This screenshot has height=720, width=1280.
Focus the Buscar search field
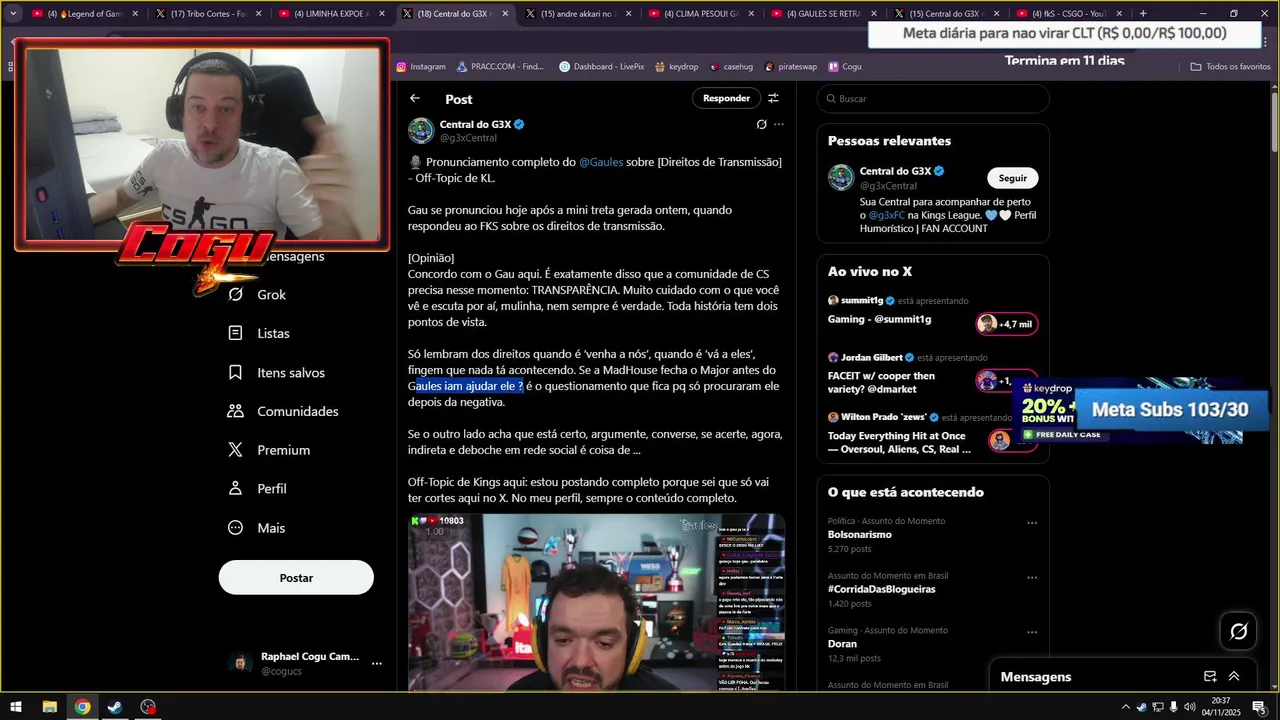[x=933, y=99]
